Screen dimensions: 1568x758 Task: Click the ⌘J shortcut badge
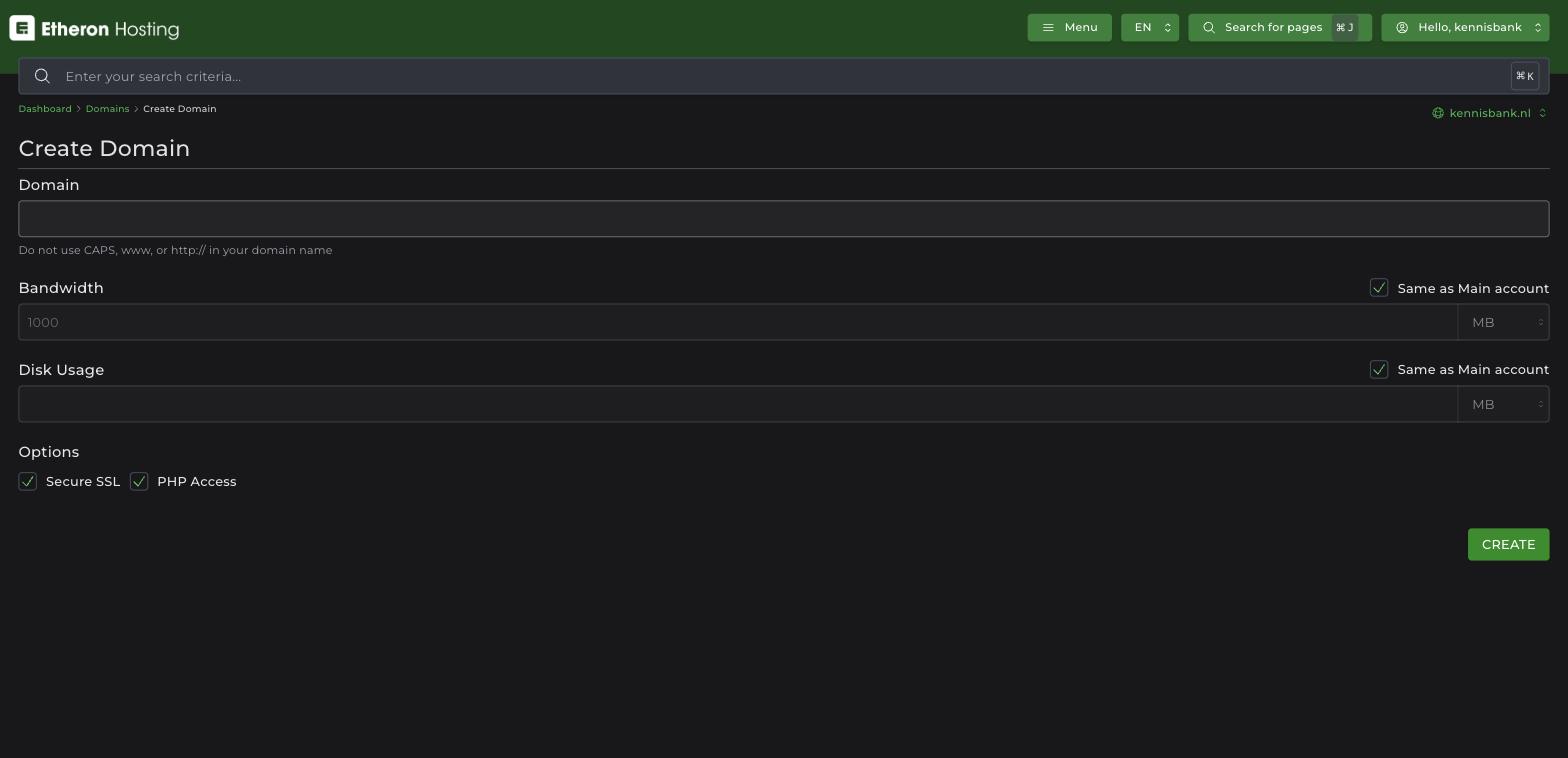pyautogui.click(x=1344, y=28)
